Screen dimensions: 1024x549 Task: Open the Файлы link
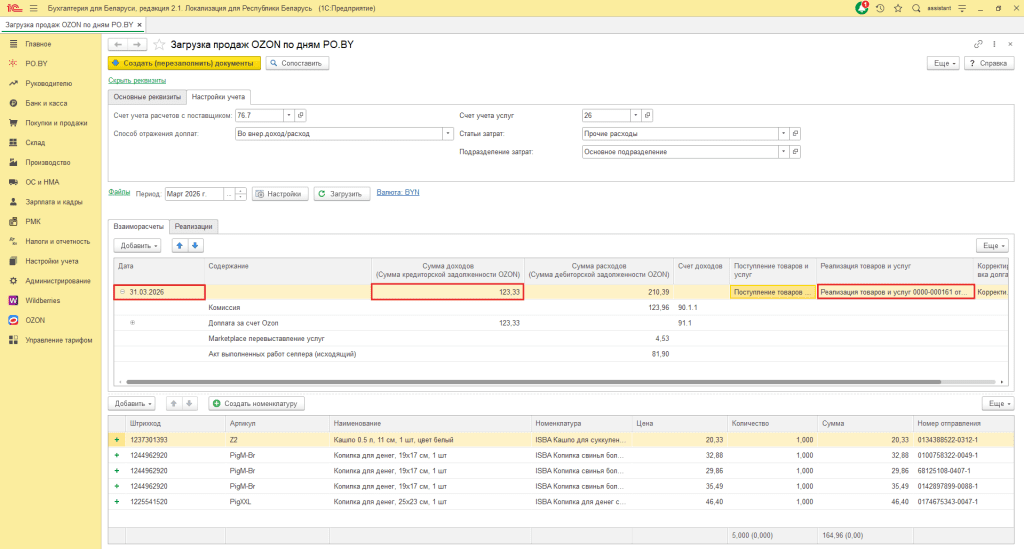point(119,192)
